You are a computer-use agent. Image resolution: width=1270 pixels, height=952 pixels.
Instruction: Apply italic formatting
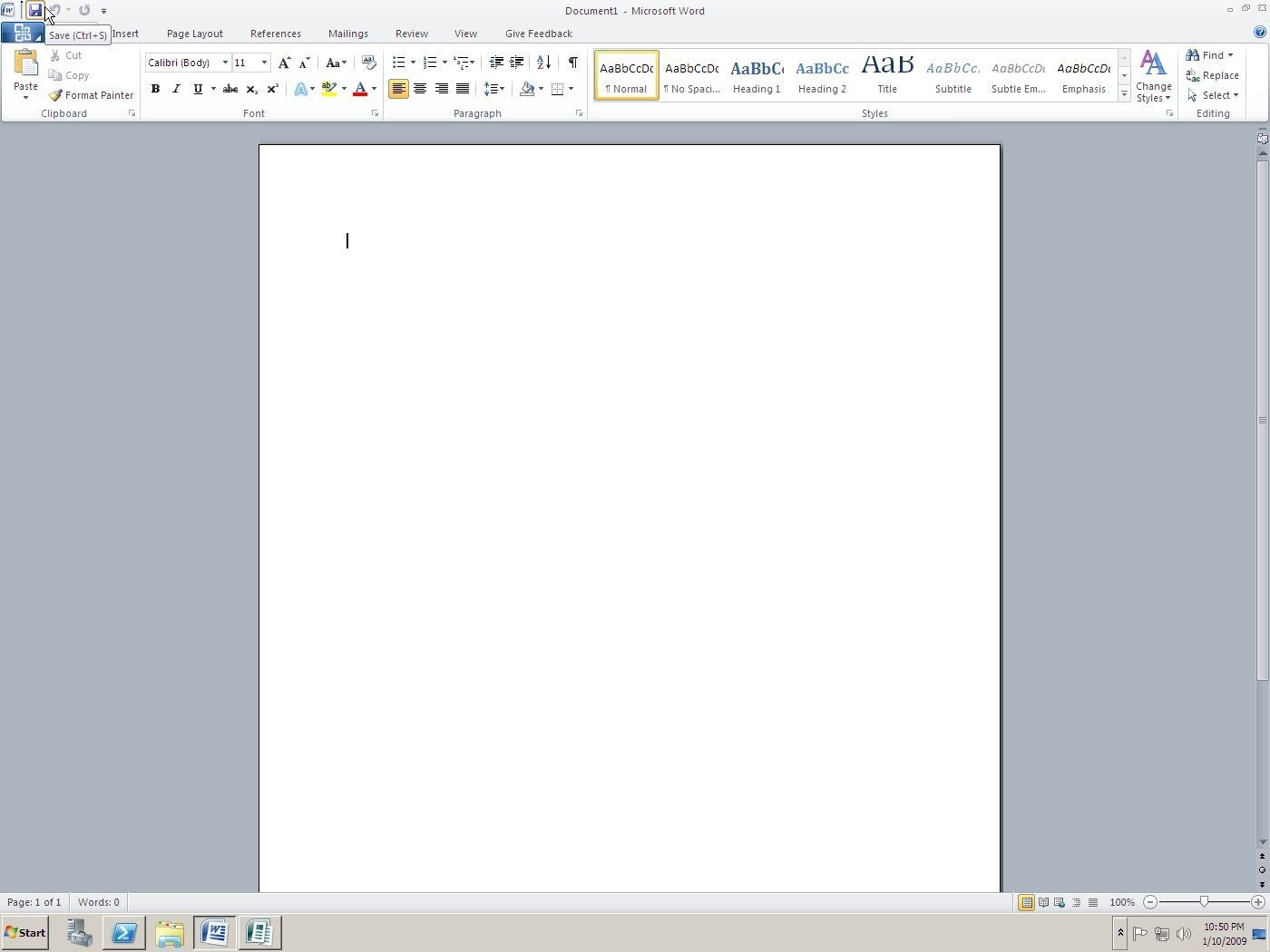coord(176,88)
